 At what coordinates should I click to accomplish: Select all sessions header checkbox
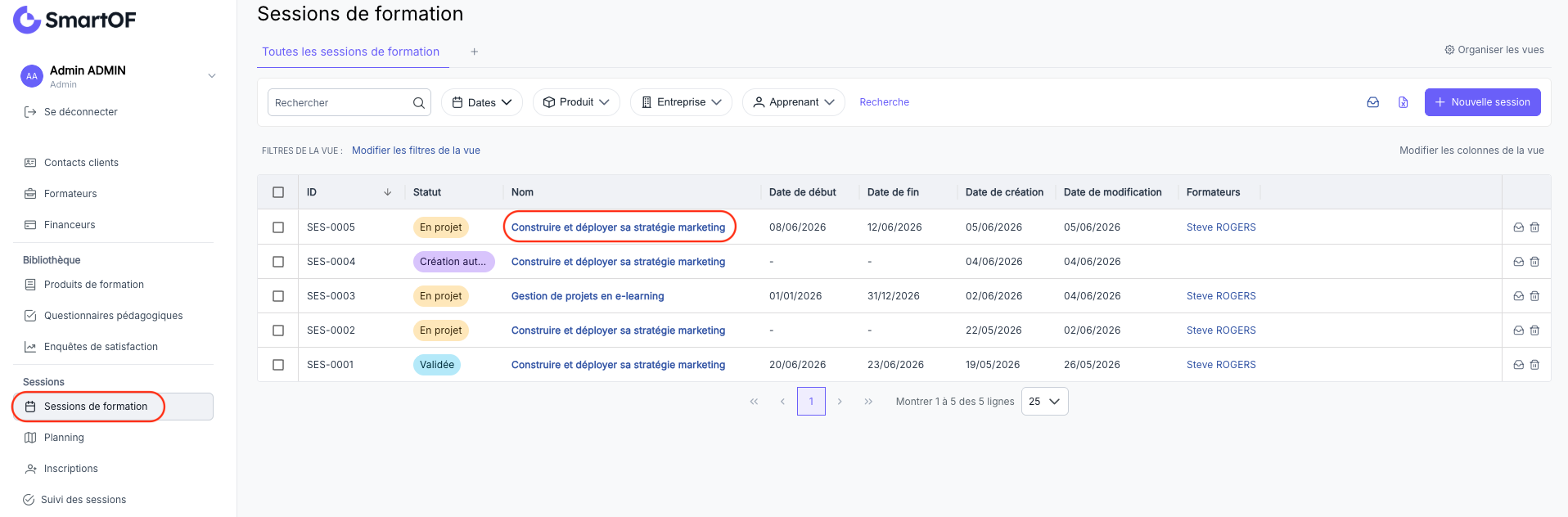coord(278,192)
